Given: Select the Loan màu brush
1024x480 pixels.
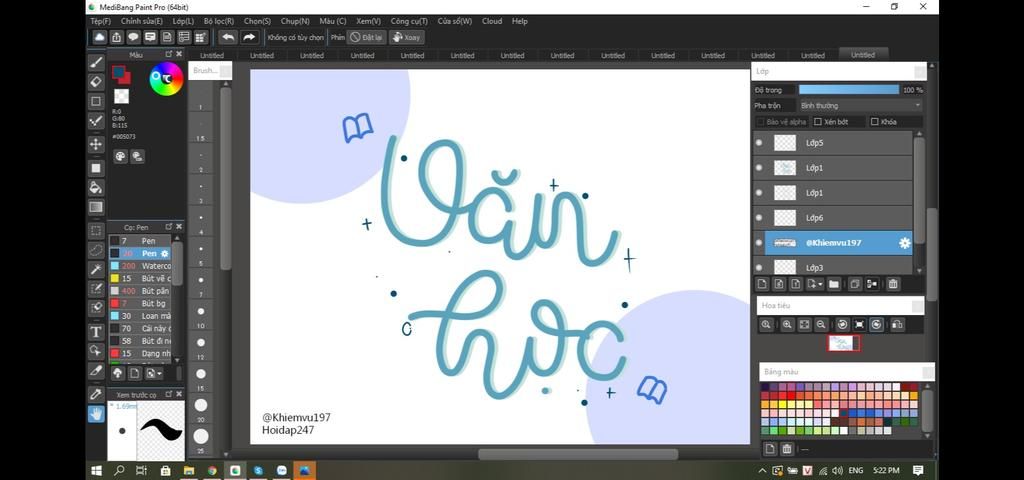Looking at the screenshot, I should click(140, 316).
